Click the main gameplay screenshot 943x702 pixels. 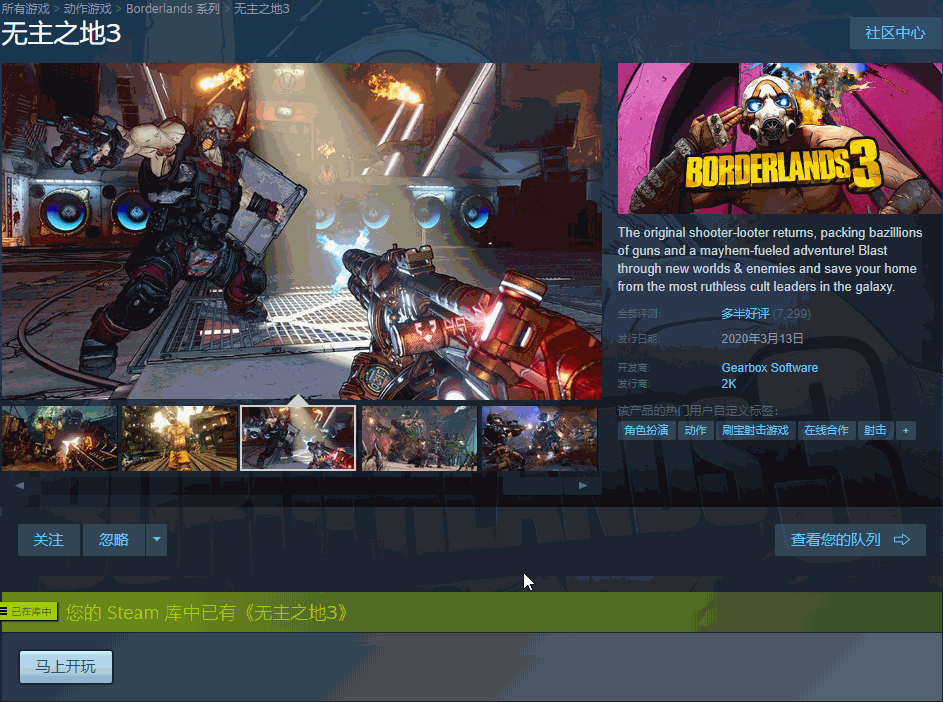click(x=301, y=231)
